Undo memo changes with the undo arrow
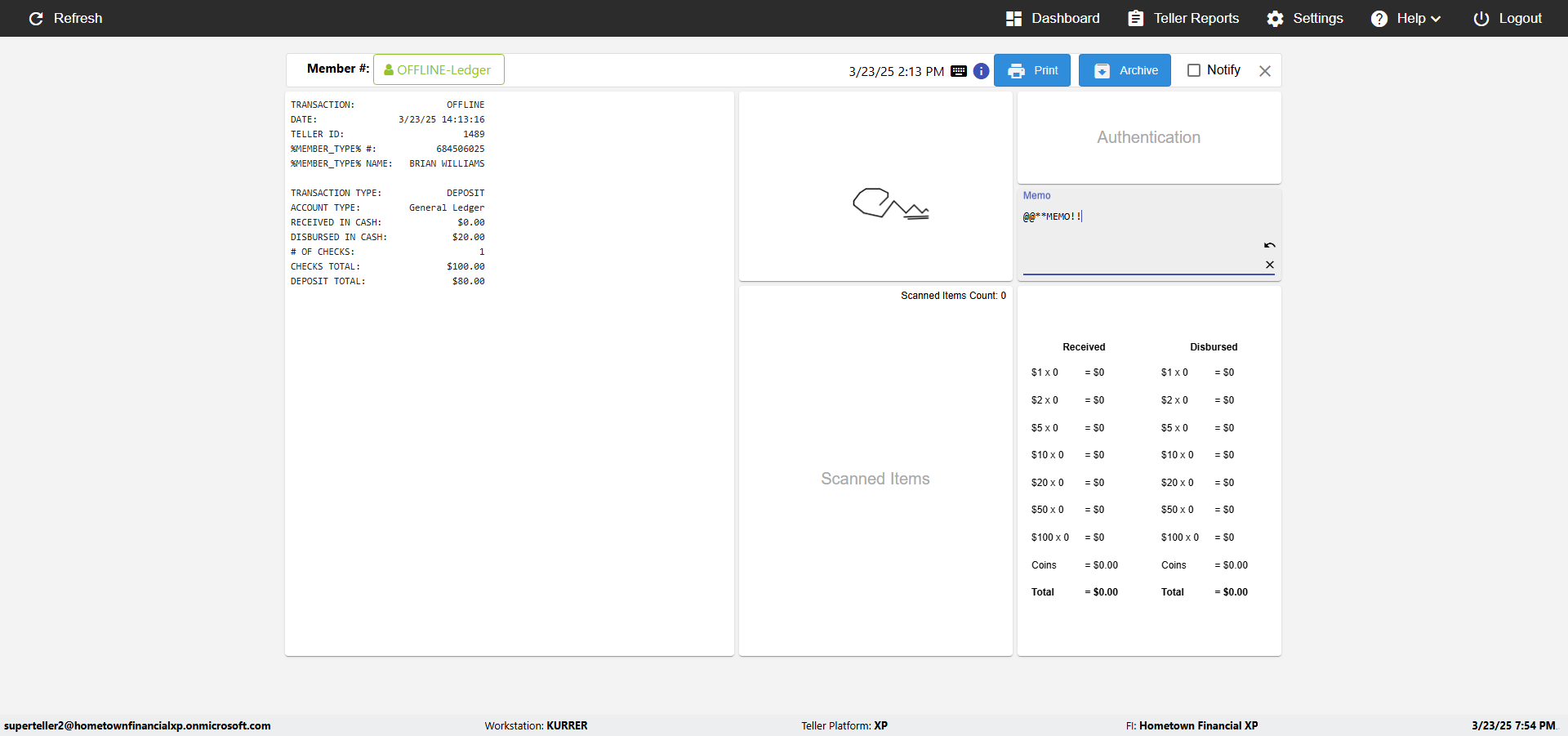Viewport: 1568px width, 736px height. (1270, 245)
